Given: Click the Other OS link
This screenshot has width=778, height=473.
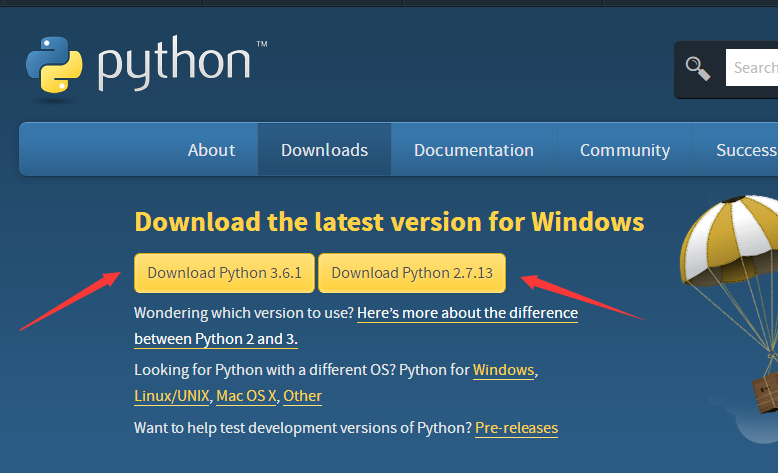Looking at the screenshot, I should (302, 396).
